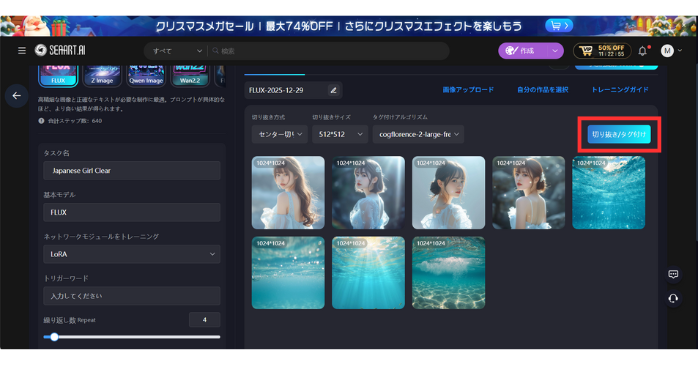The height and width of the screenshot is (365, 698).
Task: Click the Christmas mega sale banner
Action: 349,26
